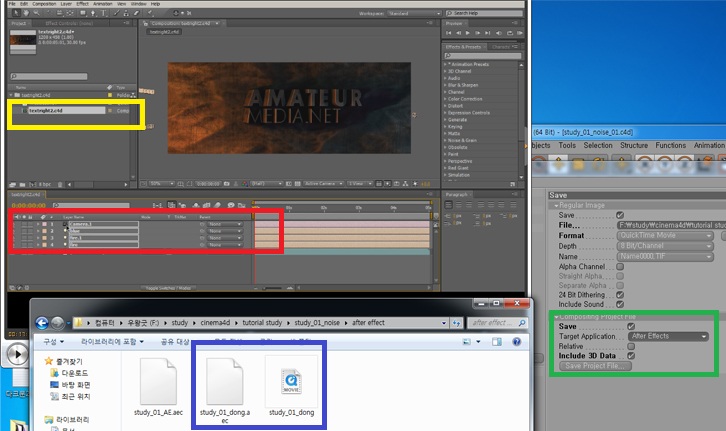Image resolution: width=726 pixels, height=431 pixels.
Task: Open Explorer help question-mark icon
Action: pyautogui.click(x=516, y=342)
